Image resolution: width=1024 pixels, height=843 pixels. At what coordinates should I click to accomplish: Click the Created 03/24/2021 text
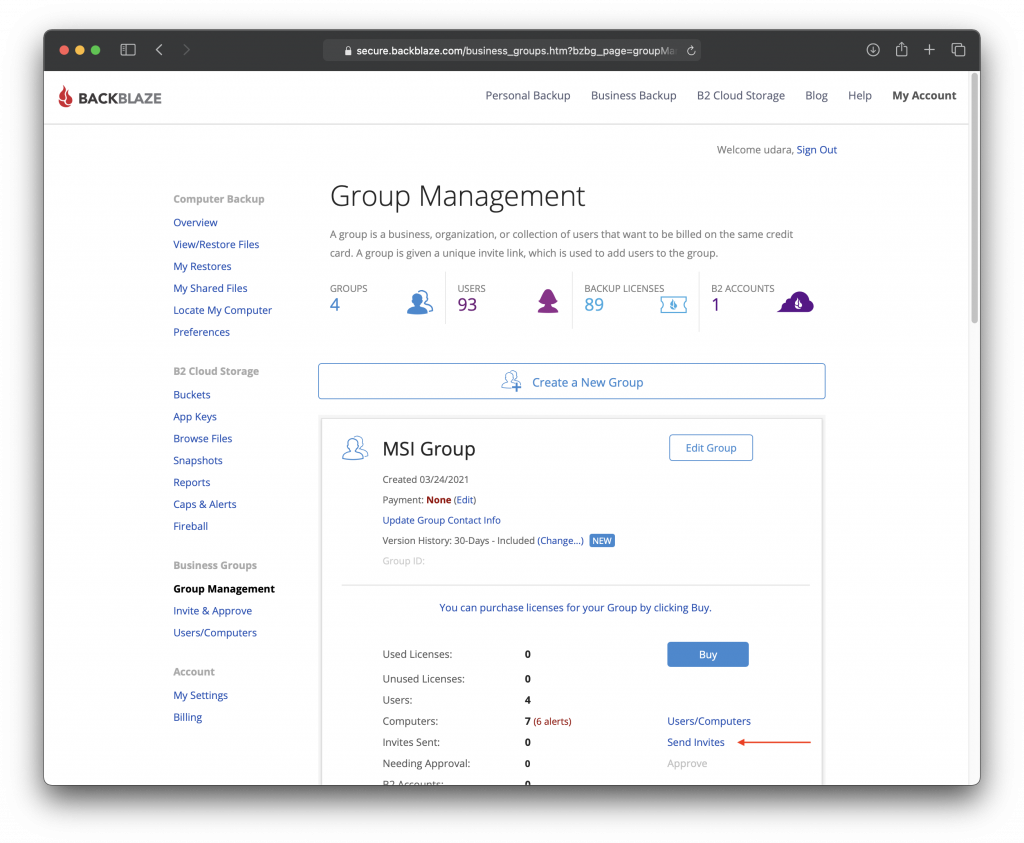(425, 479)
